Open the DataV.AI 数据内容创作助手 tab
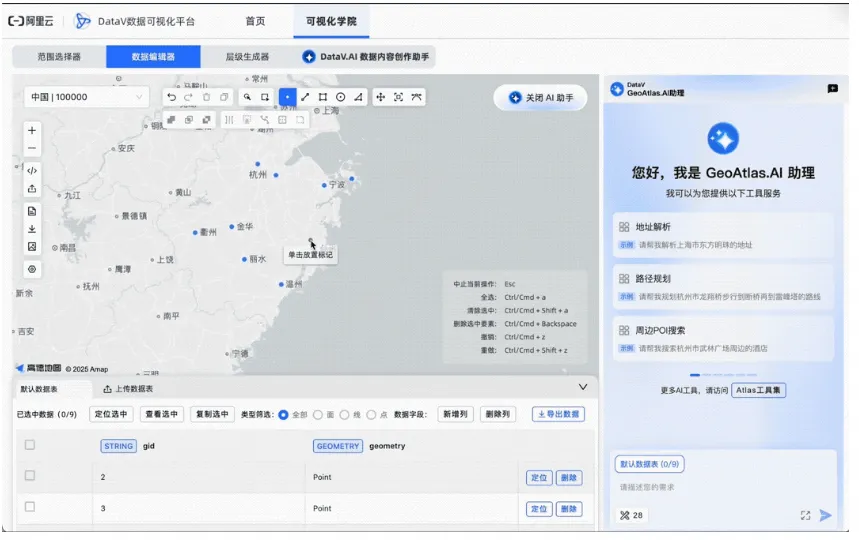This screenshot has width=859, height=540. point(366,56)
